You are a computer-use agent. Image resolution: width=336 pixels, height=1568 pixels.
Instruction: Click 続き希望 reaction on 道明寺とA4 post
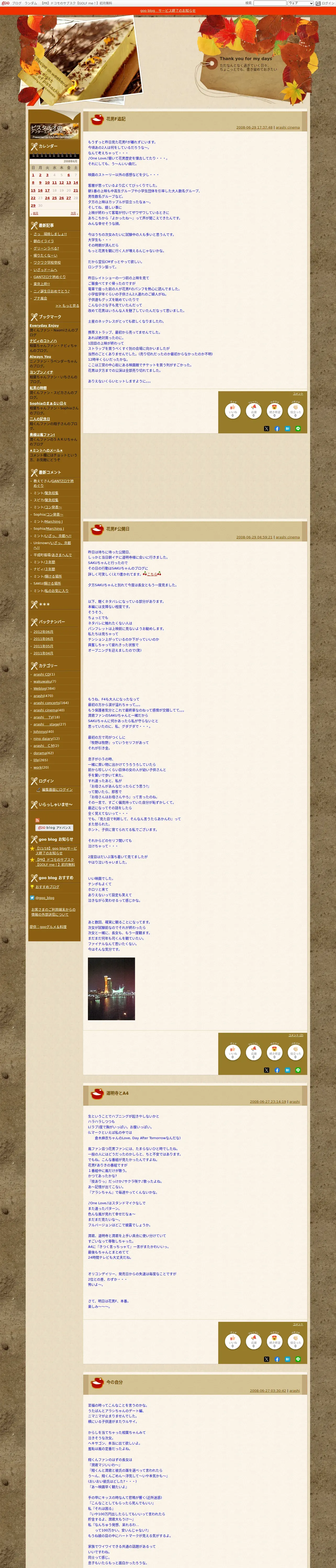point(275,1342)
